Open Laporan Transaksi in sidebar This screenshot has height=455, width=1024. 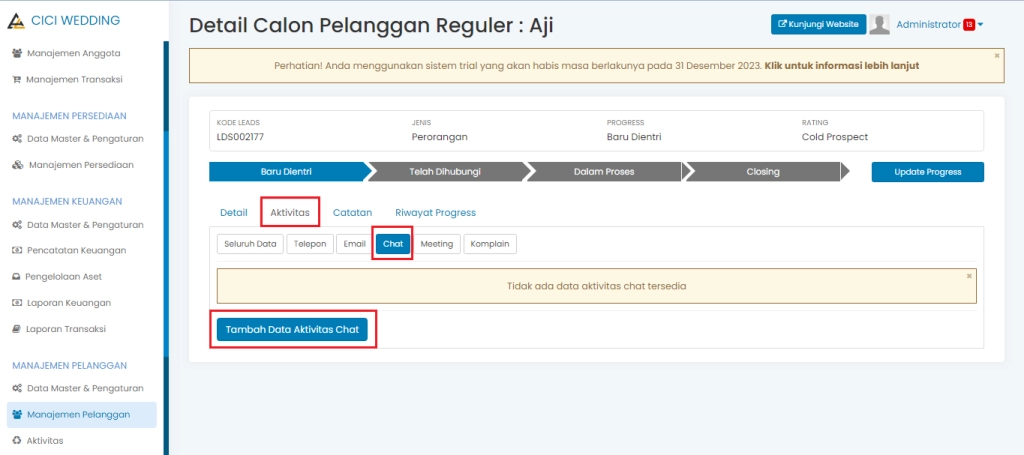tap(66, 329)
